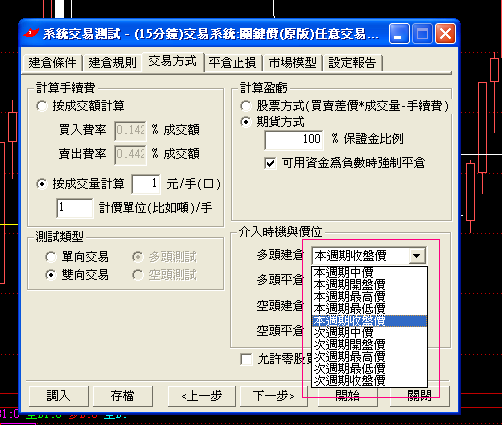Go to 下一步 step
502x425 pixels.
273,396
